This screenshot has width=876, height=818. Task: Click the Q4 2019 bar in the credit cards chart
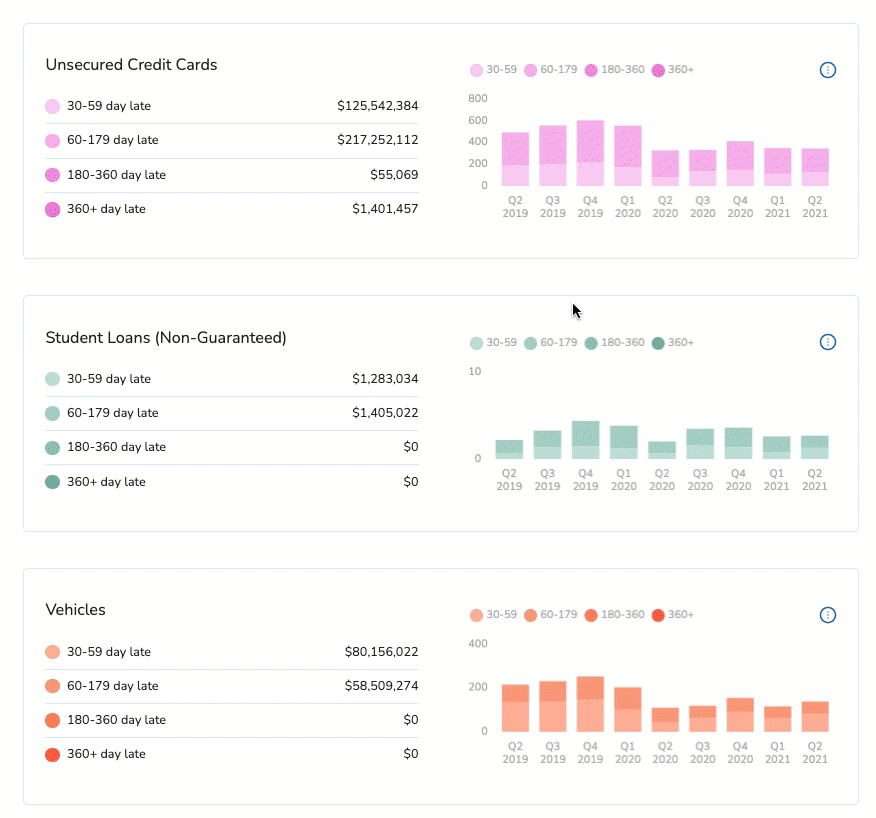(x=590, y=153)
